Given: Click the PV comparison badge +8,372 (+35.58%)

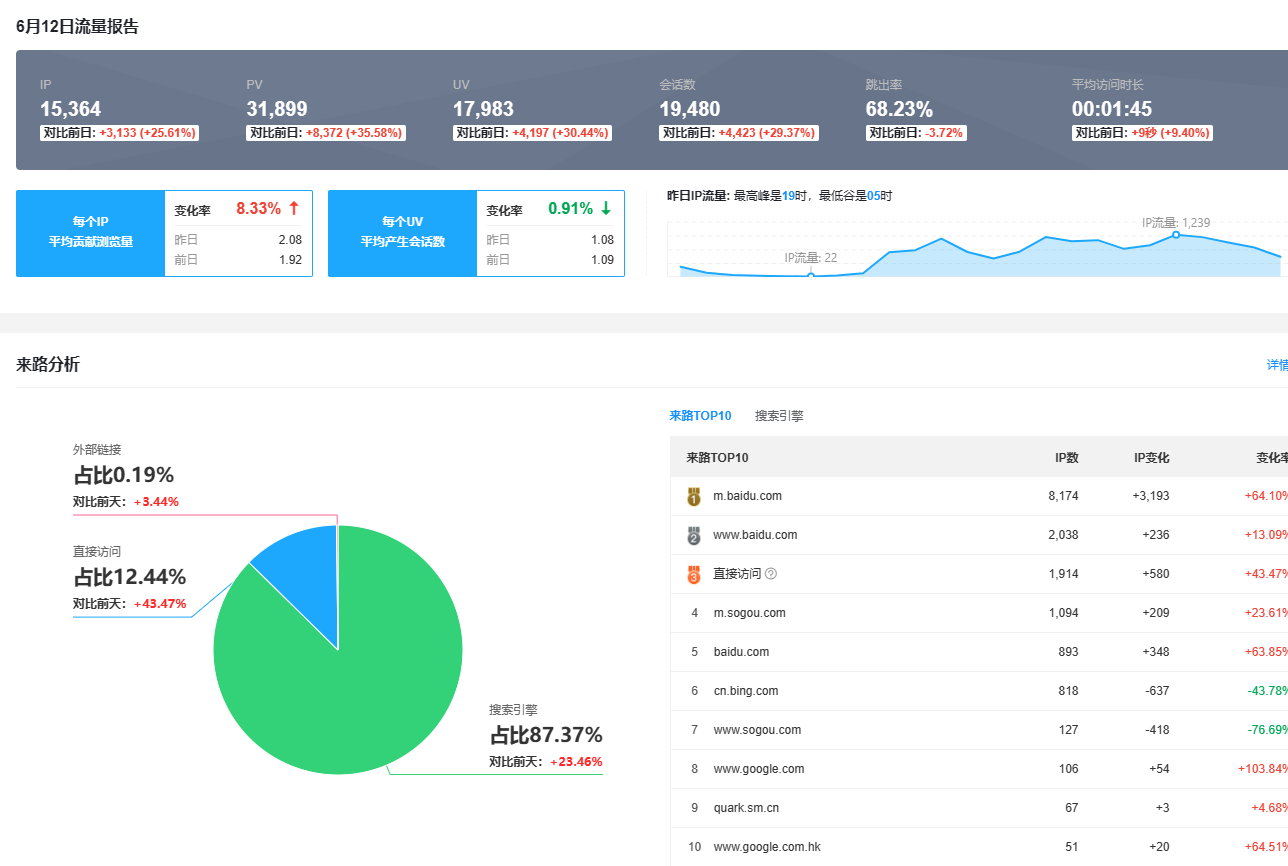Looking at the screenshot, I should [x=326, y=133].
